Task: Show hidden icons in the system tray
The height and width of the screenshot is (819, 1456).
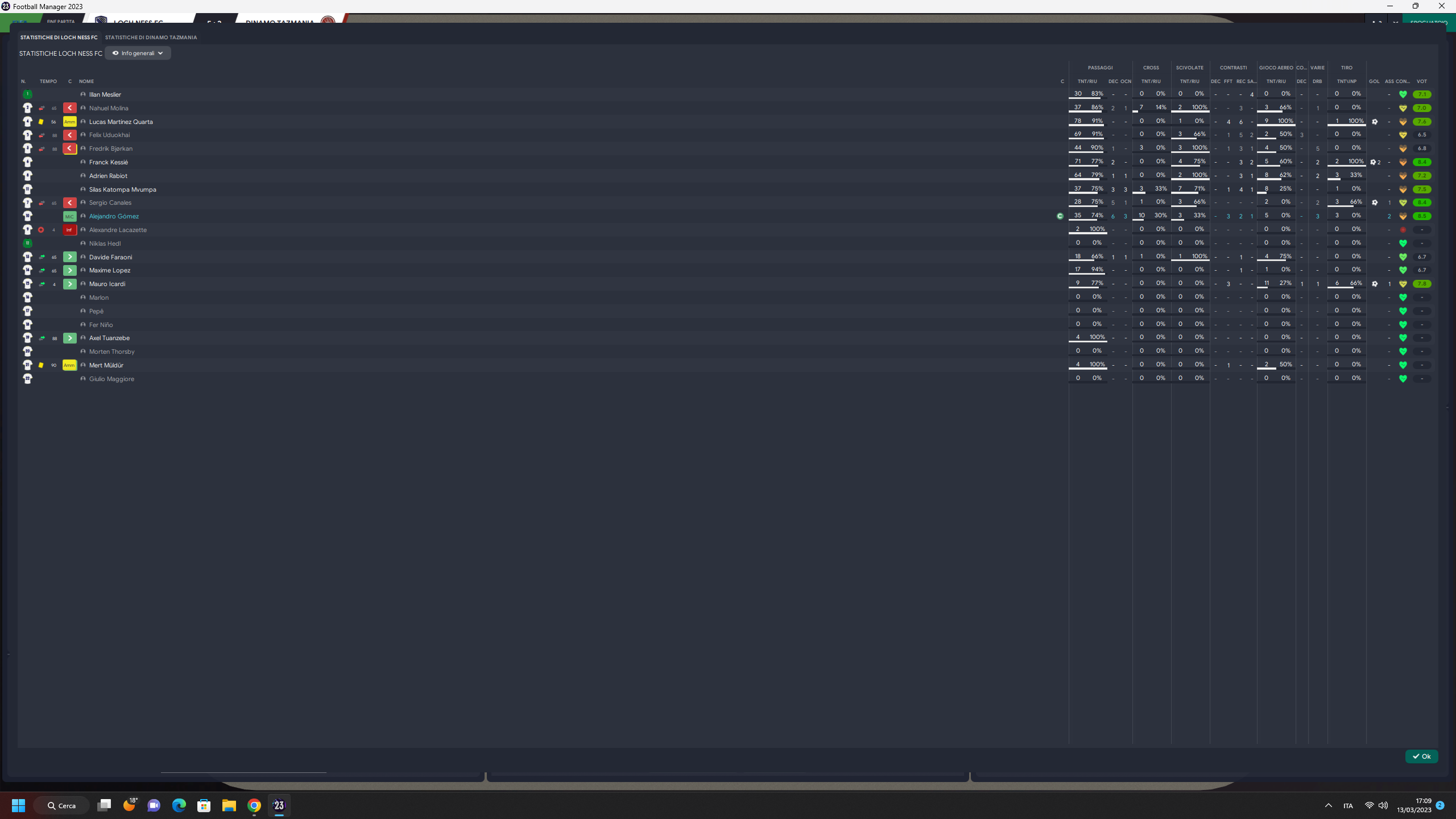Action: (x=1329, y=805)
